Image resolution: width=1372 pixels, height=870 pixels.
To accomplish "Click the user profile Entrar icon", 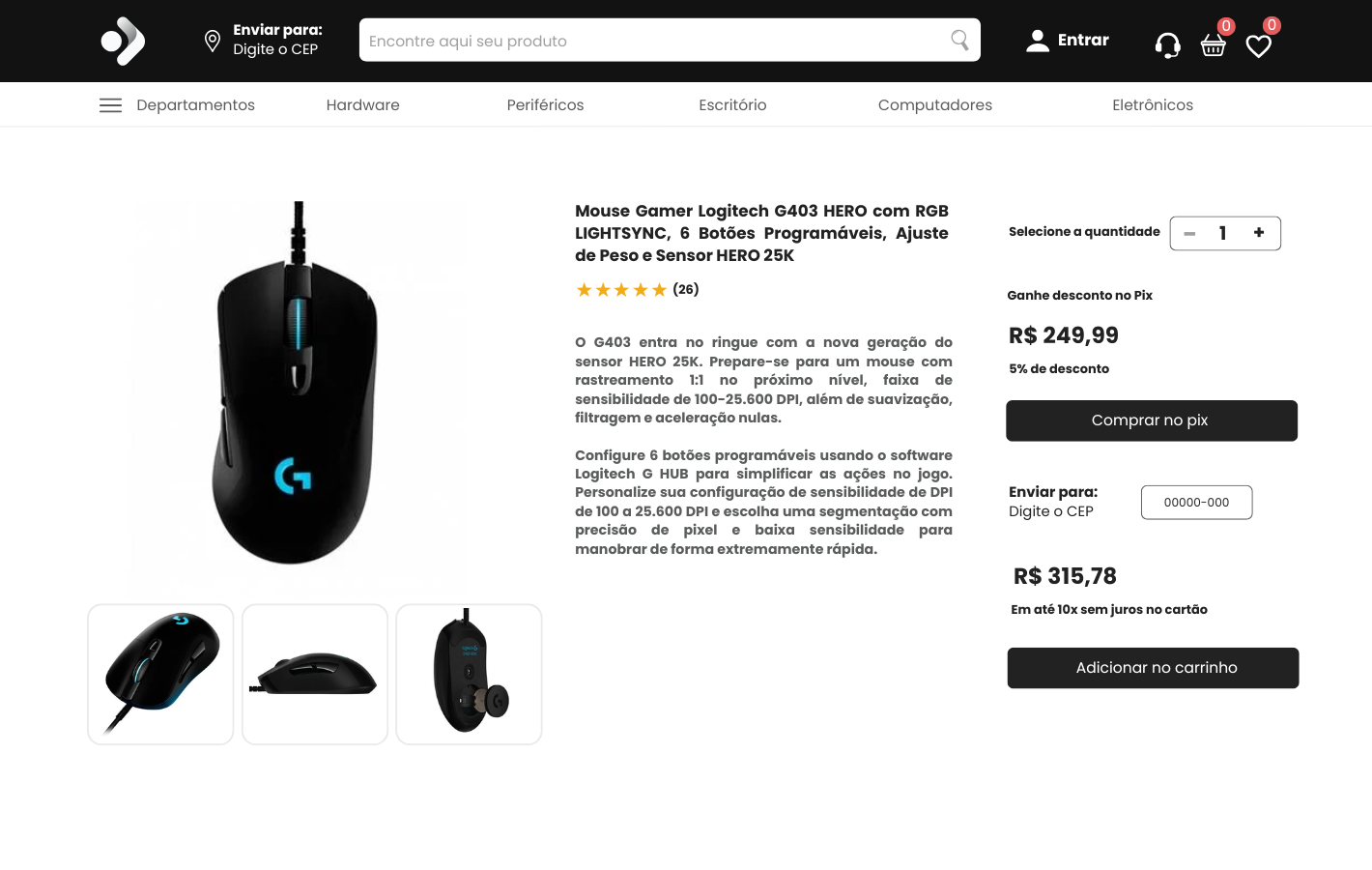I will (1038, 41).
